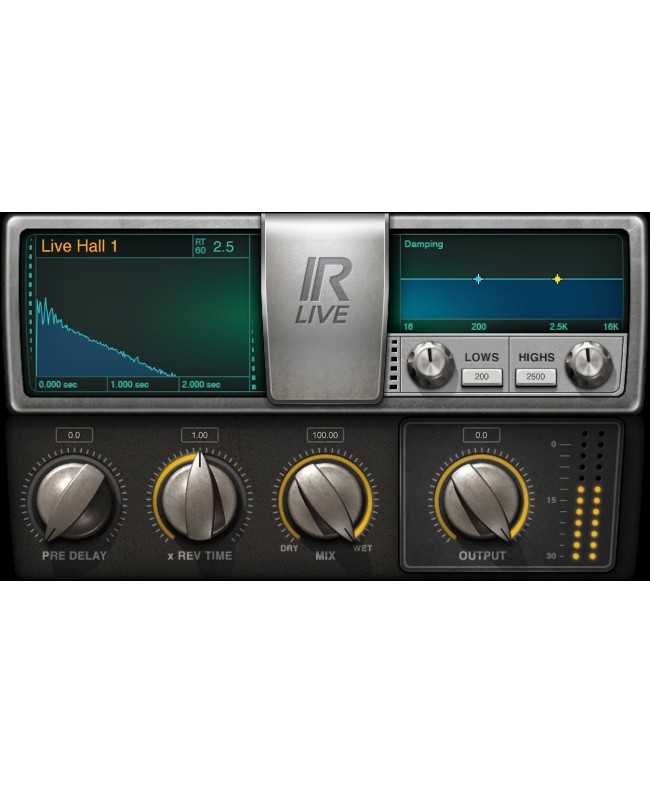Click the 2.5K frequency axis label

(x=558, y=327)
